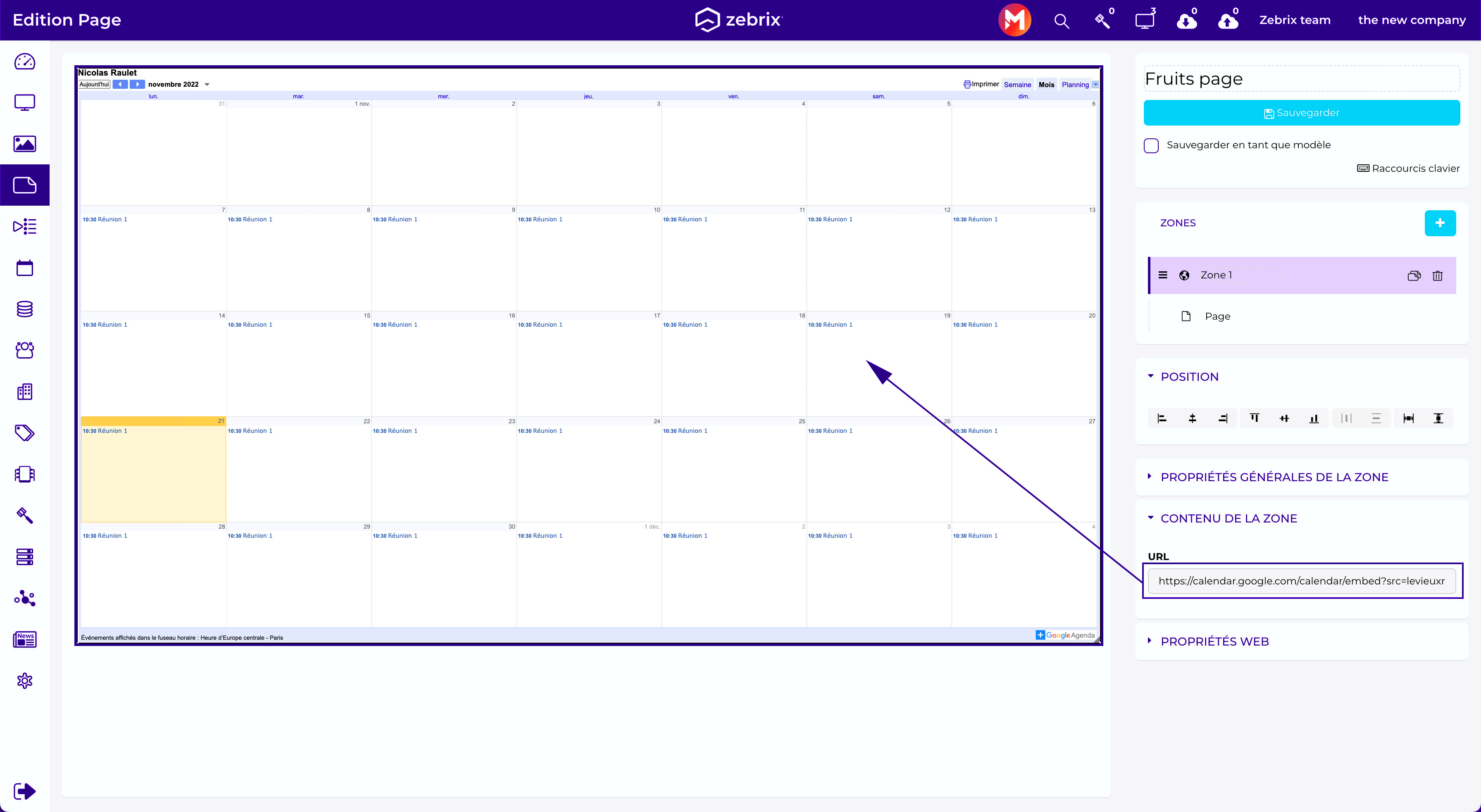1481x812 pixels.
Task: Click the logout arrow icon at bottom
Action: tap(25, 791)
